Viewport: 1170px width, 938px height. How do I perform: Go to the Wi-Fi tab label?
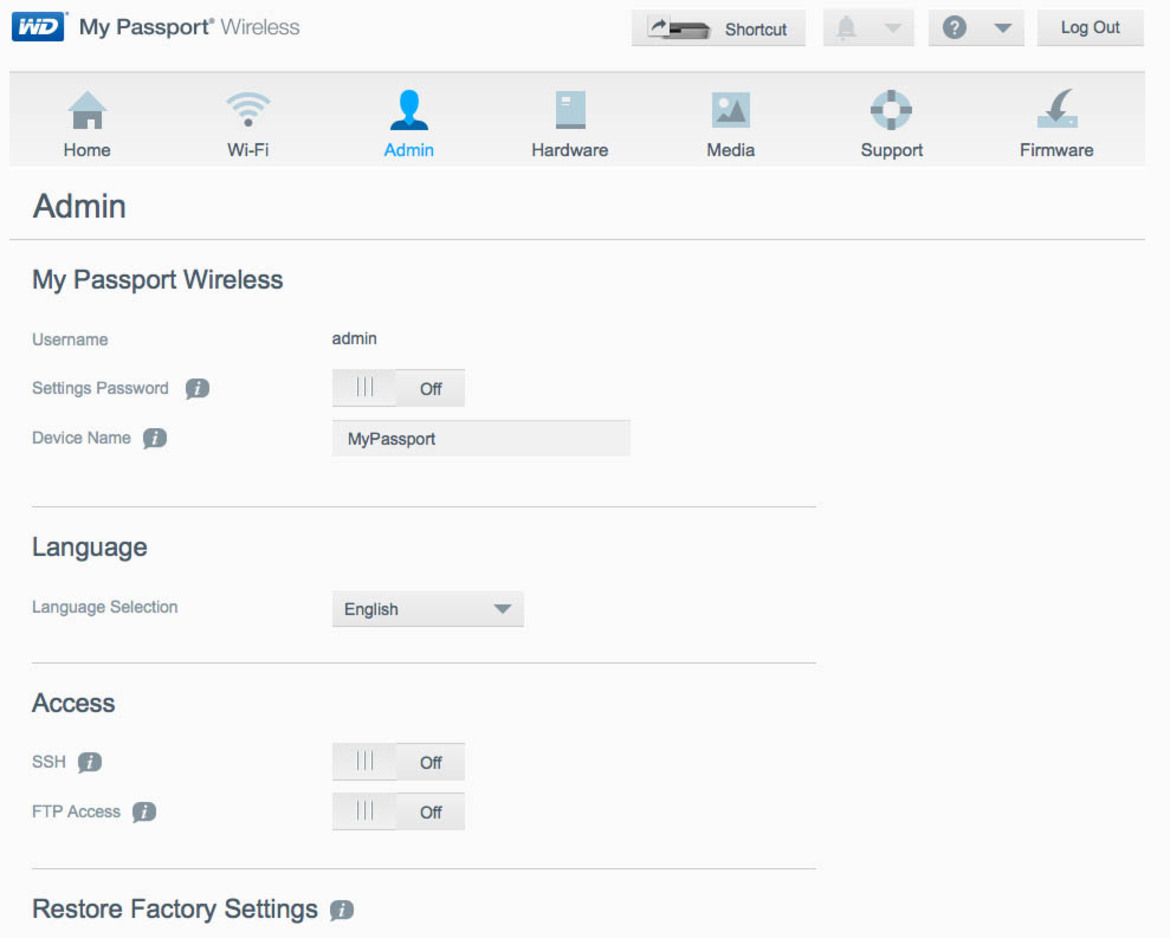pos(248,150)
